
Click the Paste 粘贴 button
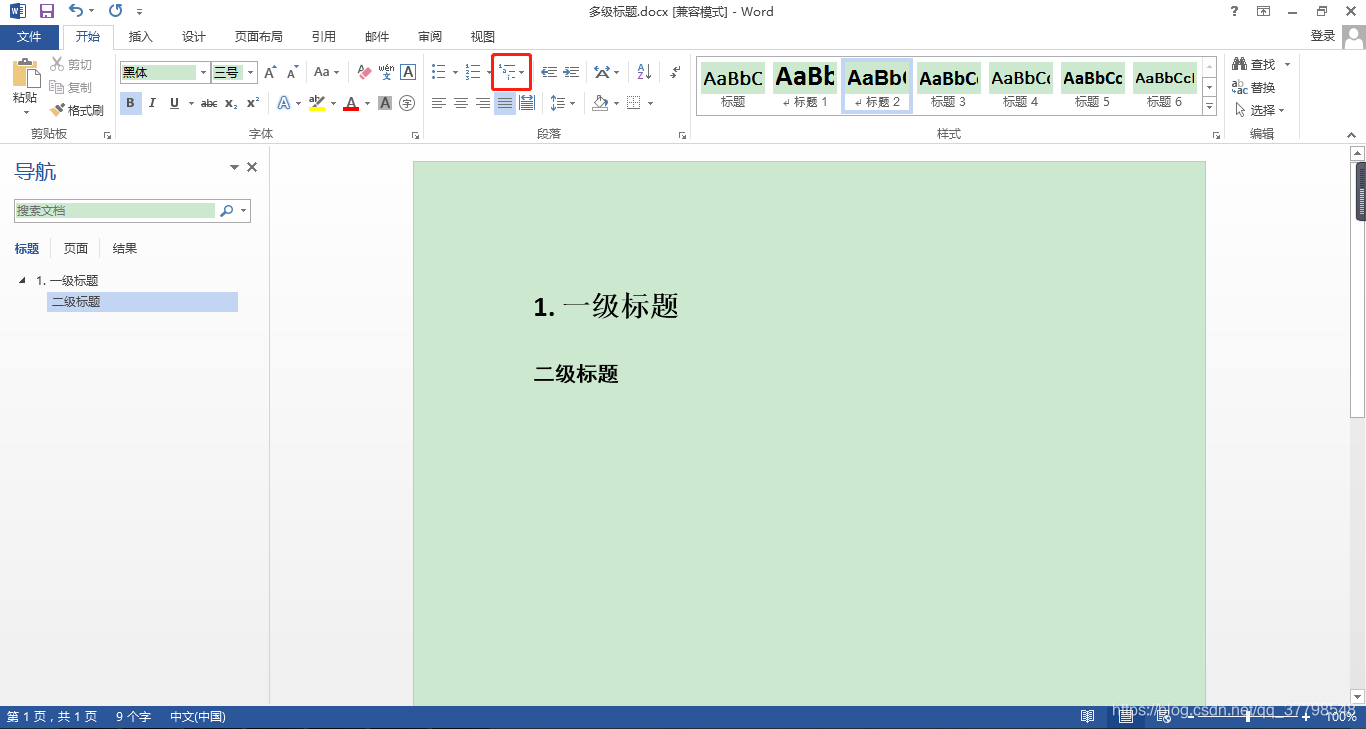click(x=25, y=84)
